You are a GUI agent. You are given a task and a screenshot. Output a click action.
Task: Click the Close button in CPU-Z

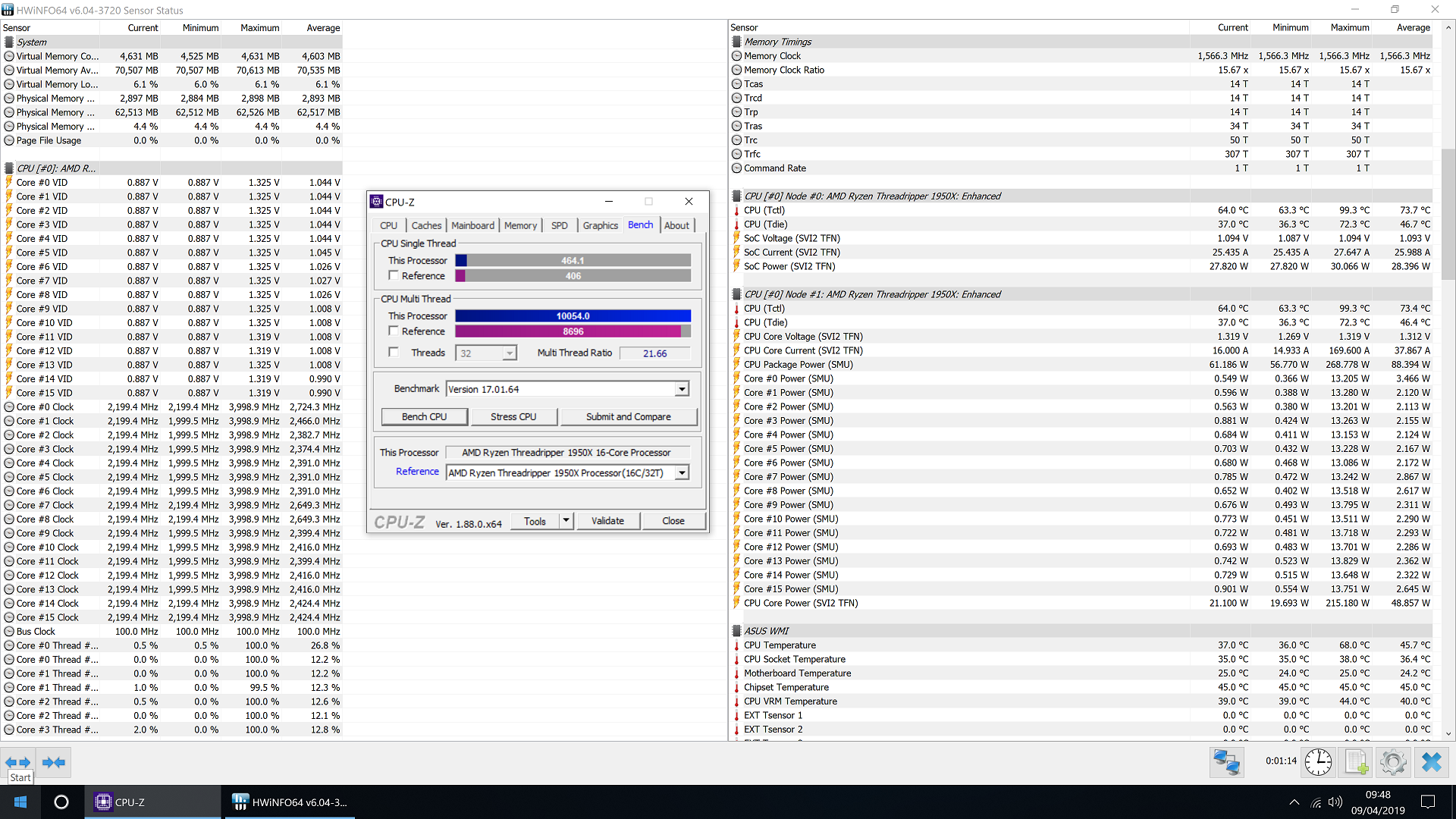(x=673, y=521)
